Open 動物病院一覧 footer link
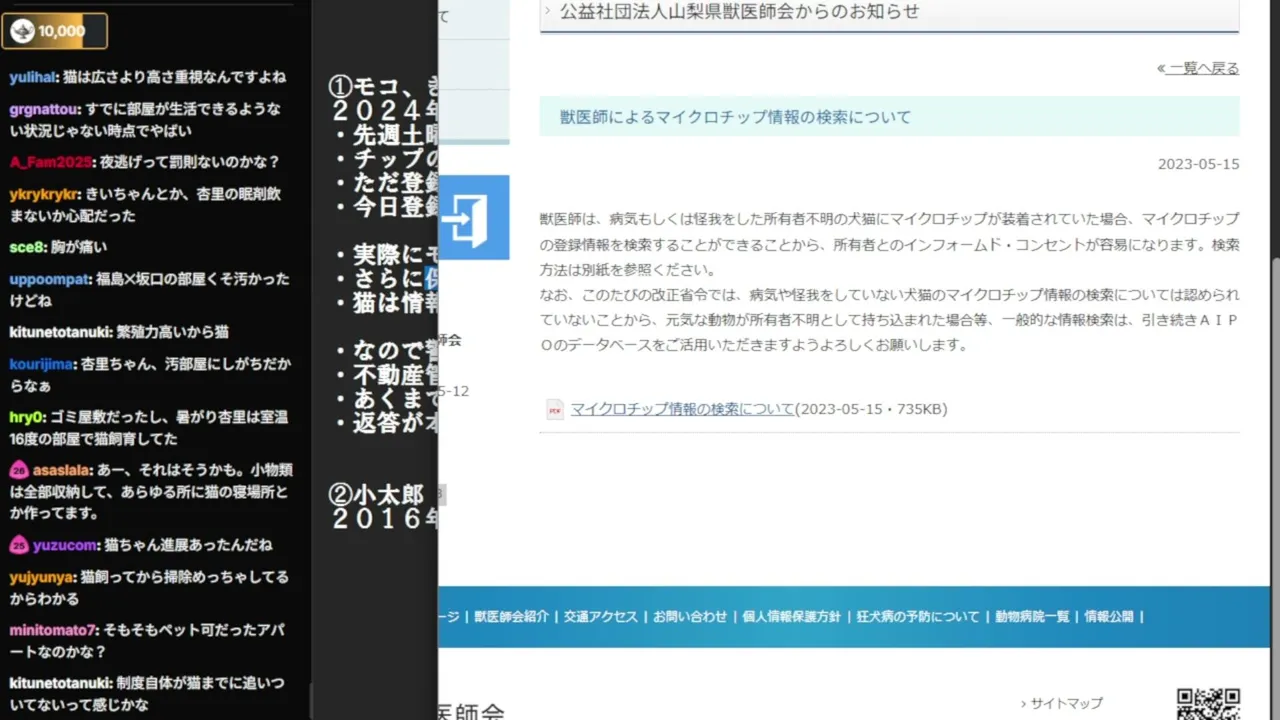The width and height of the screenshot is (1280, 720). (1032, 617)
